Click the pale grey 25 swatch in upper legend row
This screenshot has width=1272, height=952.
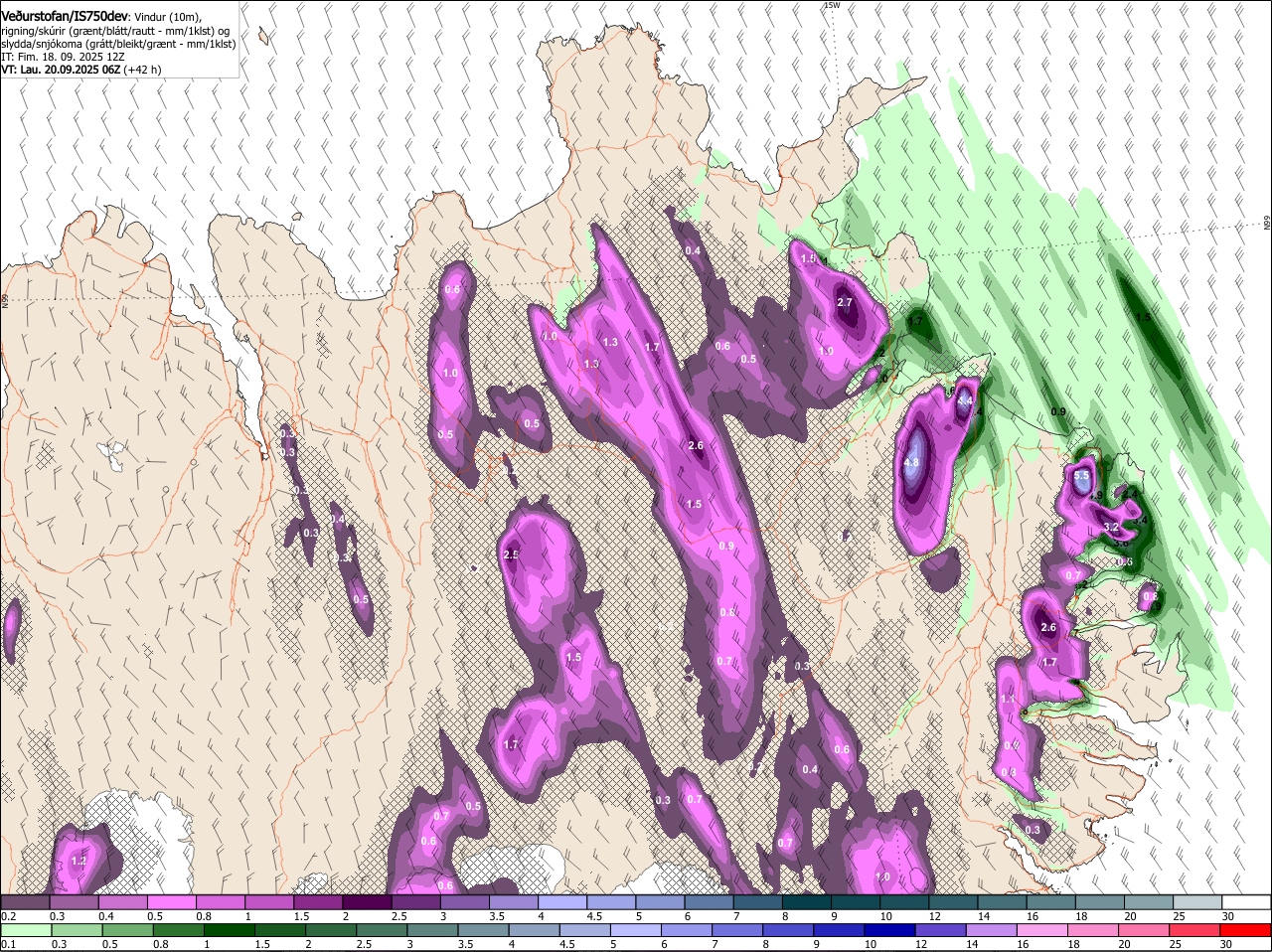tap(1198, 902)
